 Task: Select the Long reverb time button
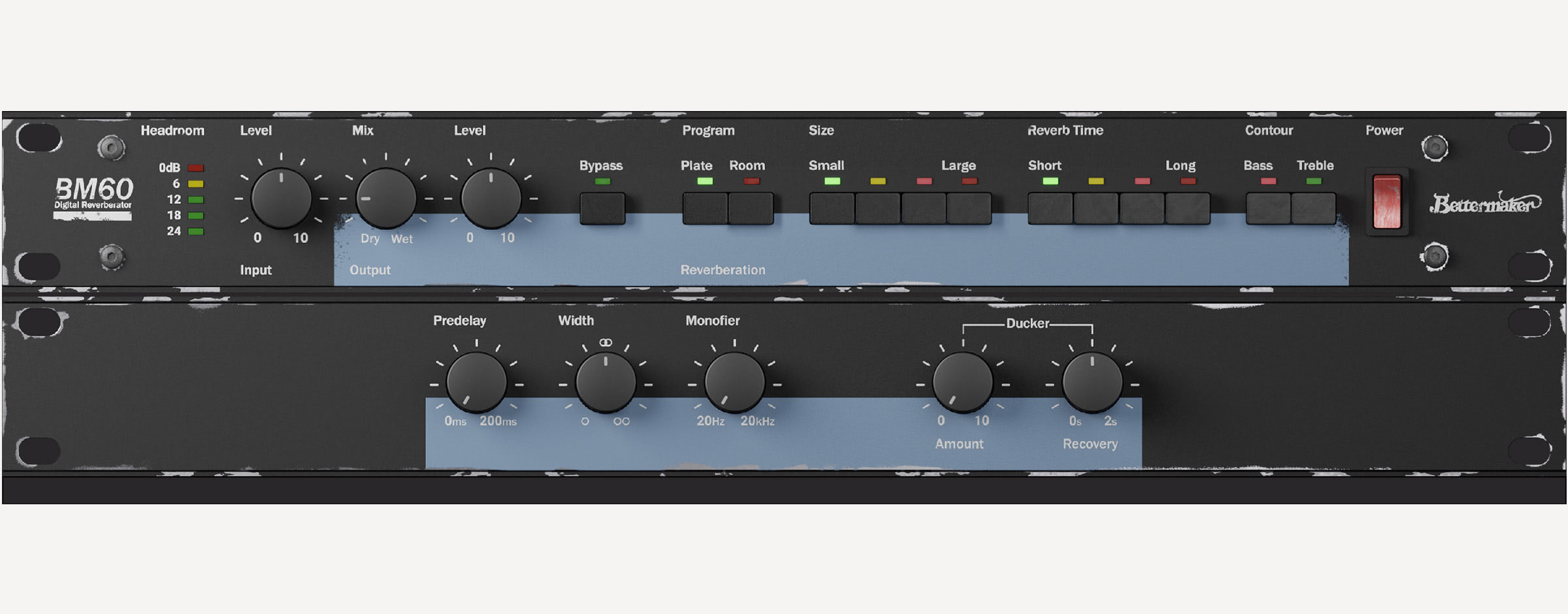[1188, 208]
